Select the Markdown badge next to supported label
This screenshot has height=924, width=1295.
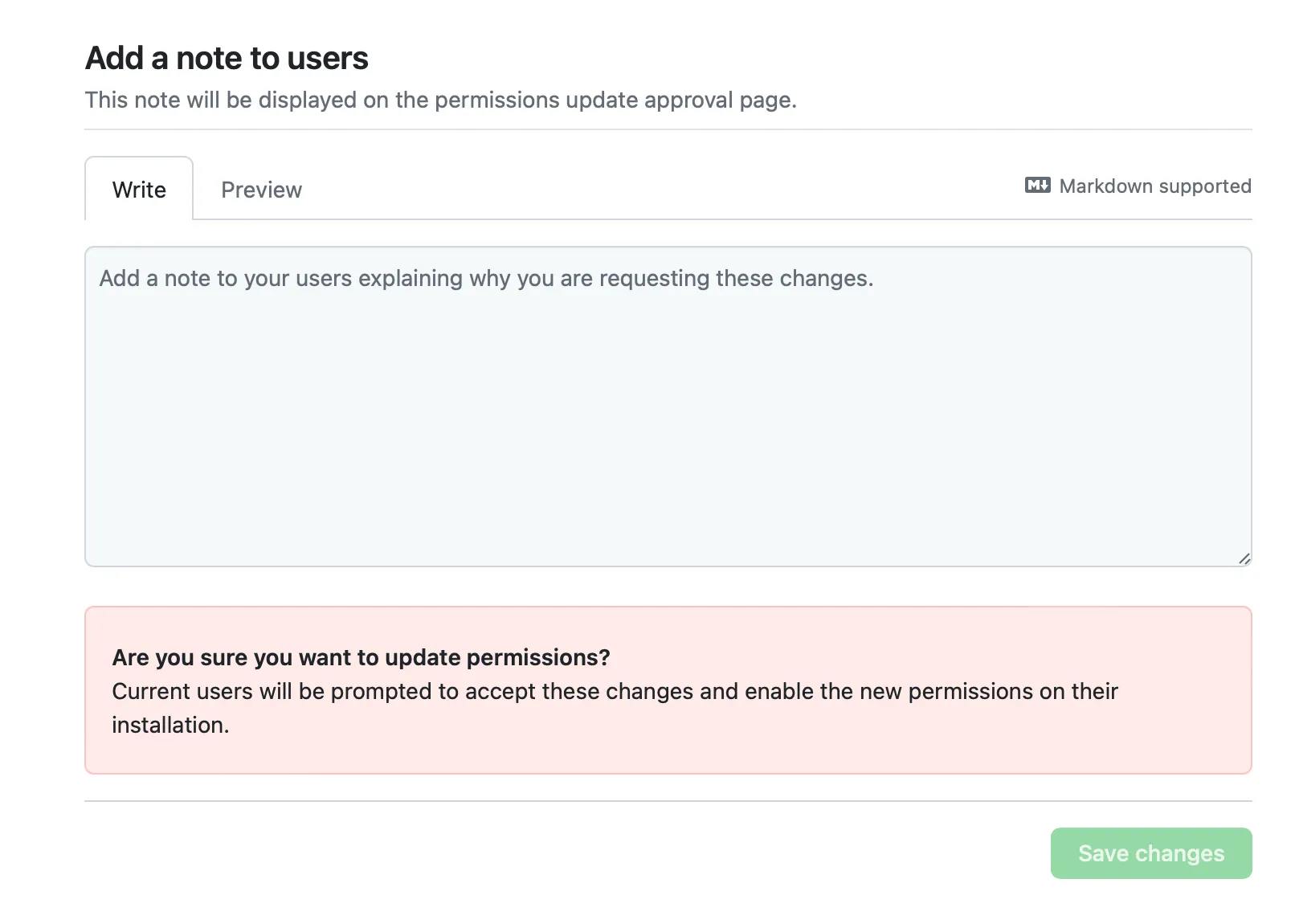pyautogui.click(x=1037, y=186)
